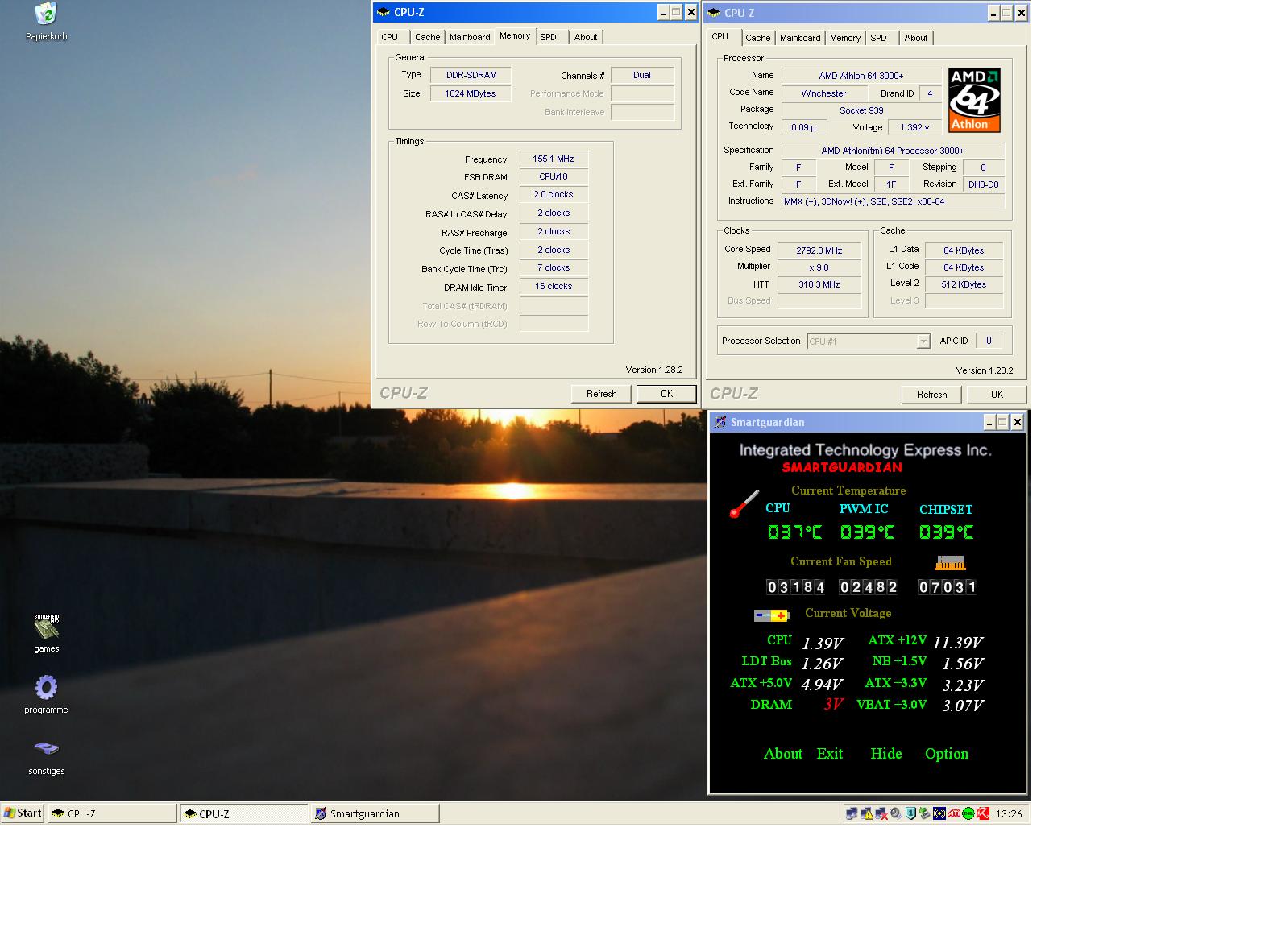Screen dimensions: 1269x952
Task: Click the AMD Athlon 64 logo
Action: [x=974, y=100]
